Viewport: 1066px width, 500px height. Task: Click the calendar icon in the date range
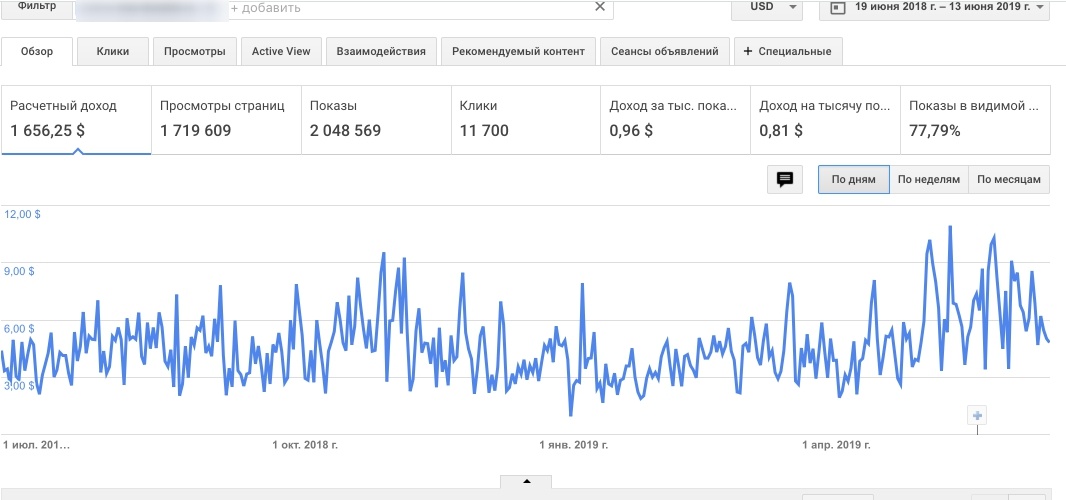pyautogui.click(x=835, y=8)
